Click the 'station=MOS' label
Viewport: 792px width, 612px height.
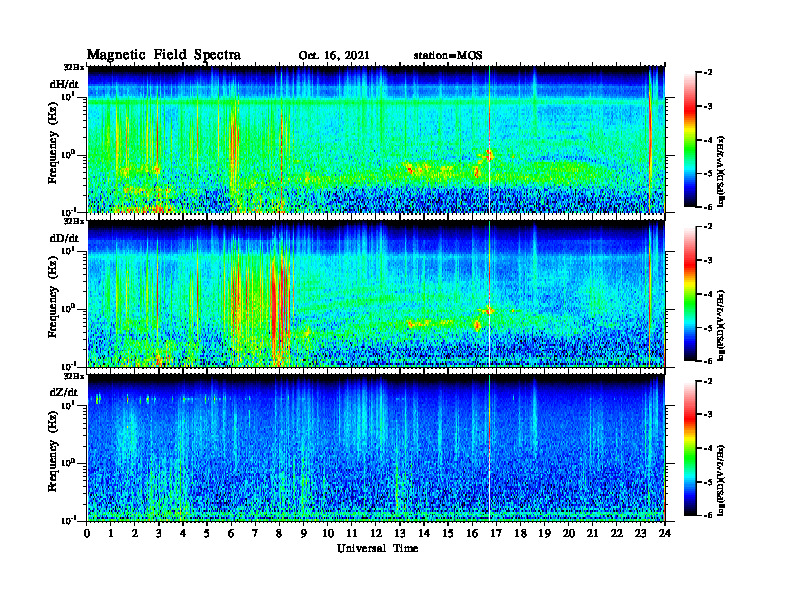click(448, 56)
